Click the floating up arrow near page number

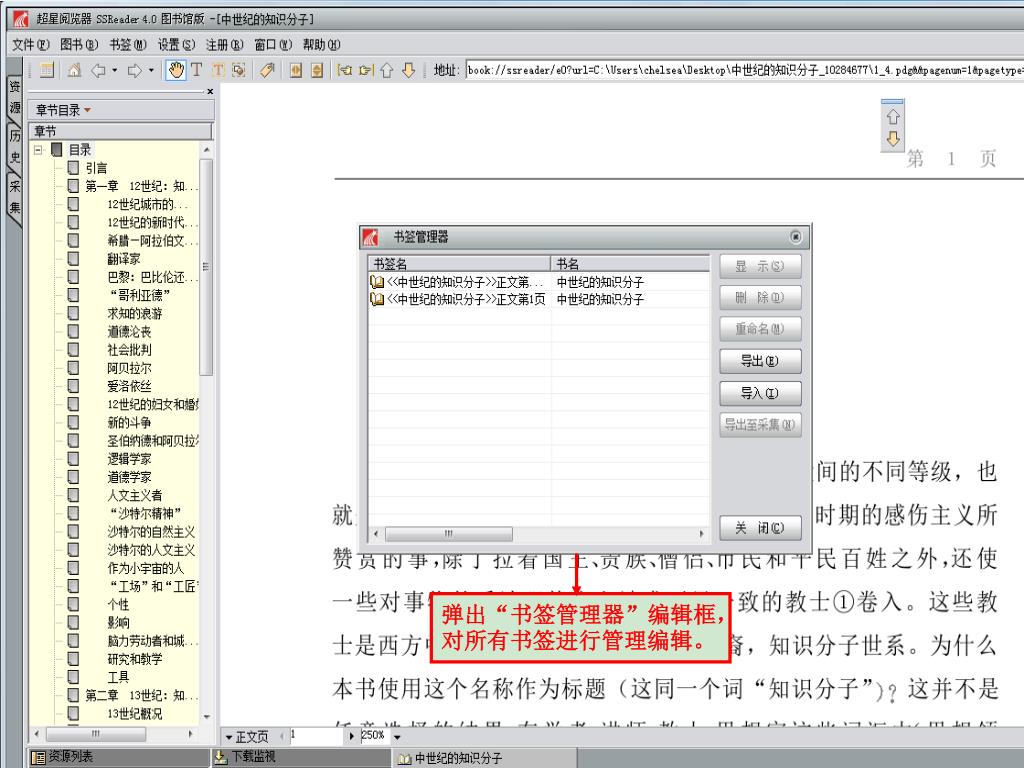coord(893,116)
